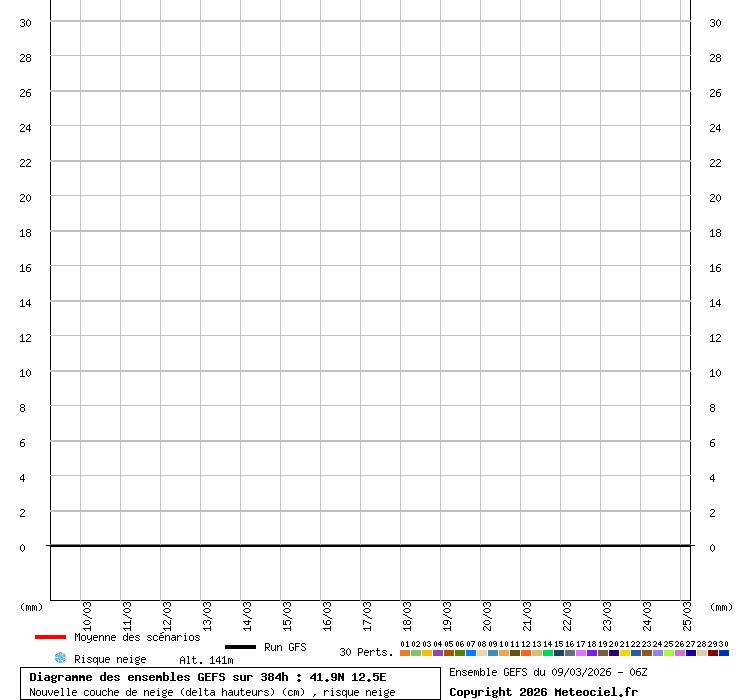Image resolution: width=740 pixels, height=700 pixels.
Task: Click the black Run GFS legend line
Action: 240,647
